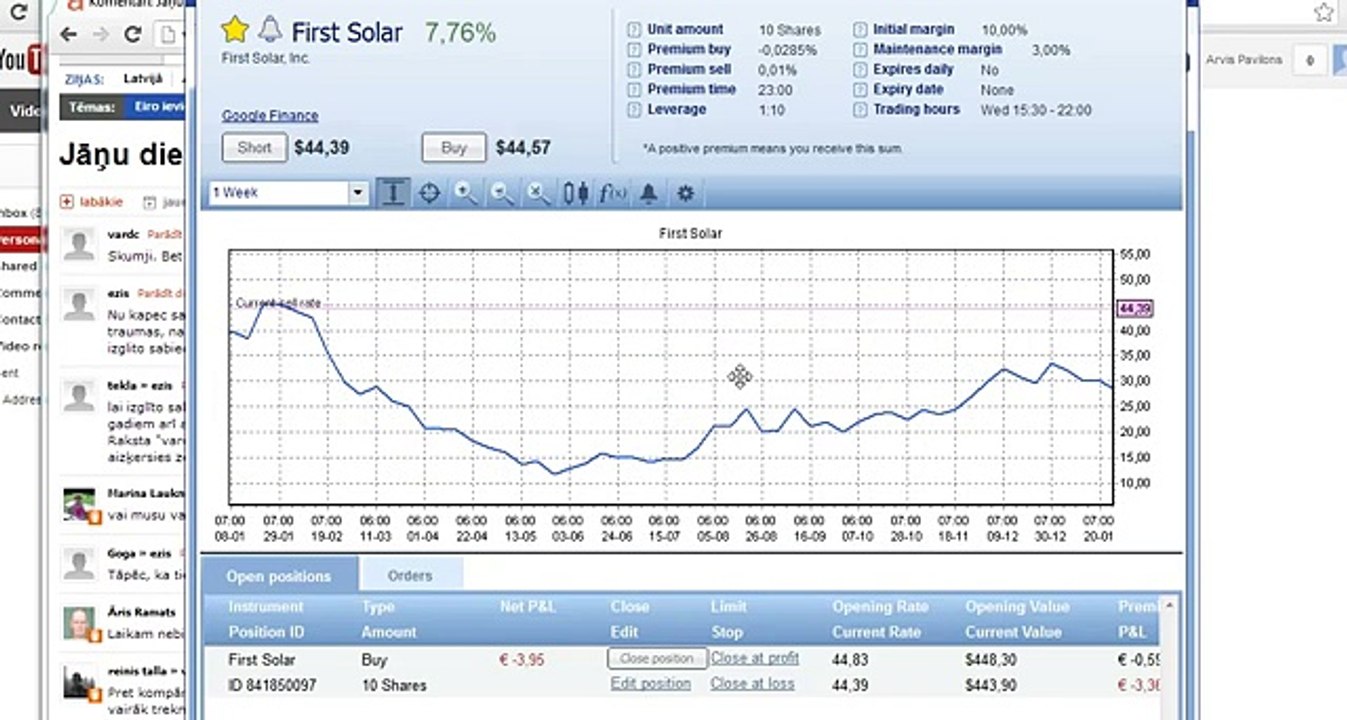Viewport: 1347px width, 720px height.
Task: Click the bookmark star in the browser's top-right corner
Action: pyautogui.click(x=1324, y=13)
